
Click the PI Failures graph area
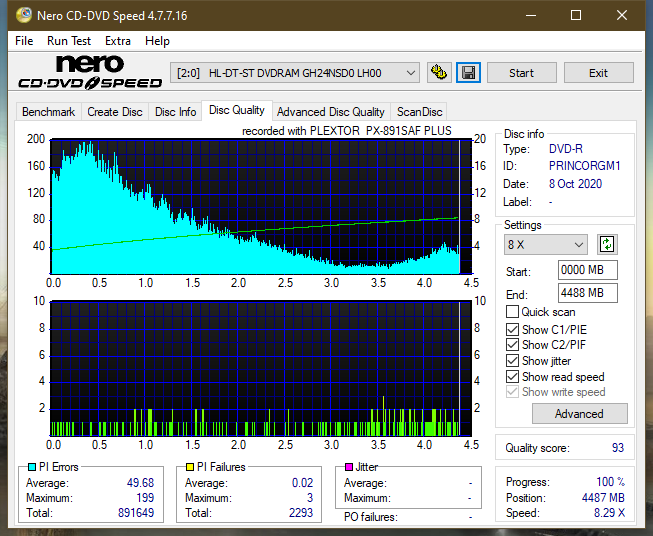261,369
